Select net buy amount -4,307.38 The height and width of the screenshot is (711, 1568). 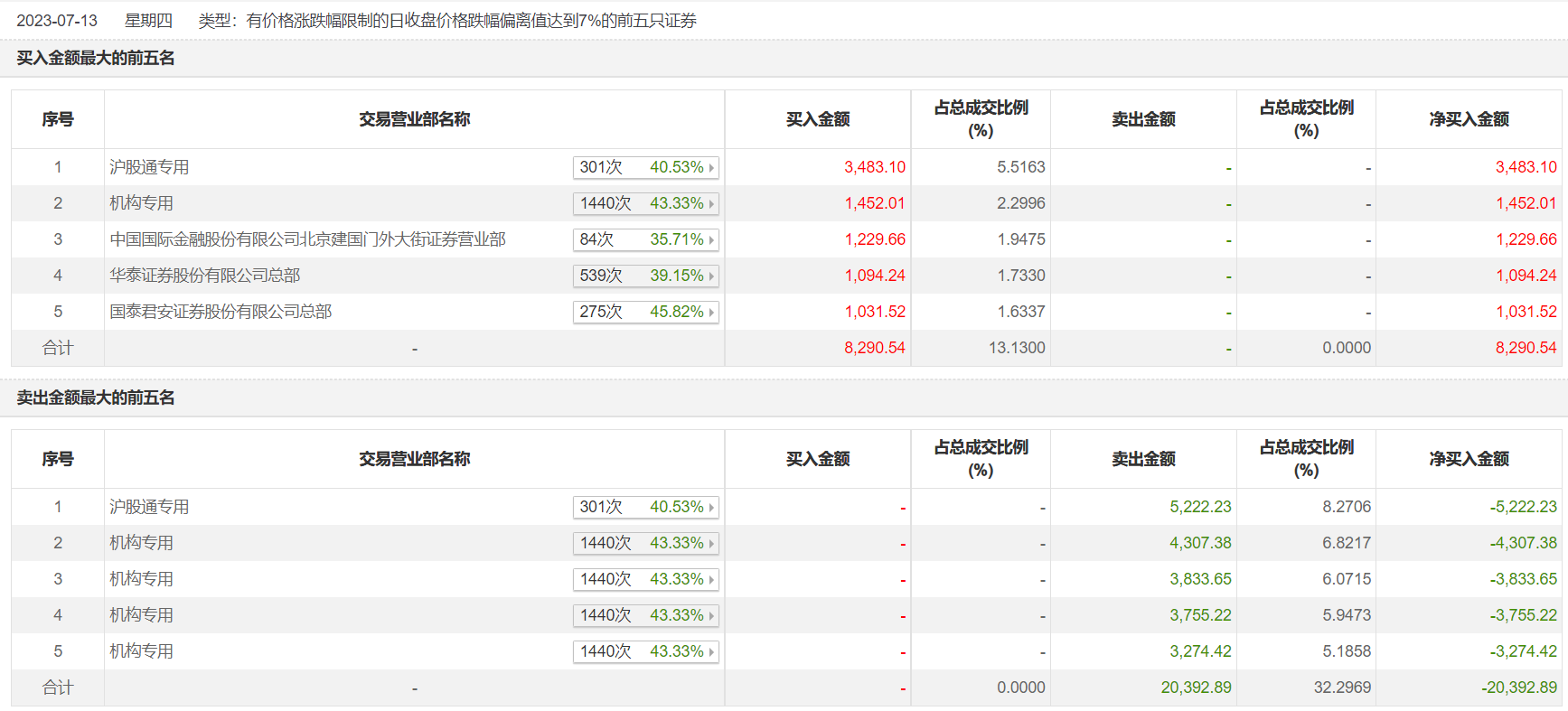point(1523,543)
